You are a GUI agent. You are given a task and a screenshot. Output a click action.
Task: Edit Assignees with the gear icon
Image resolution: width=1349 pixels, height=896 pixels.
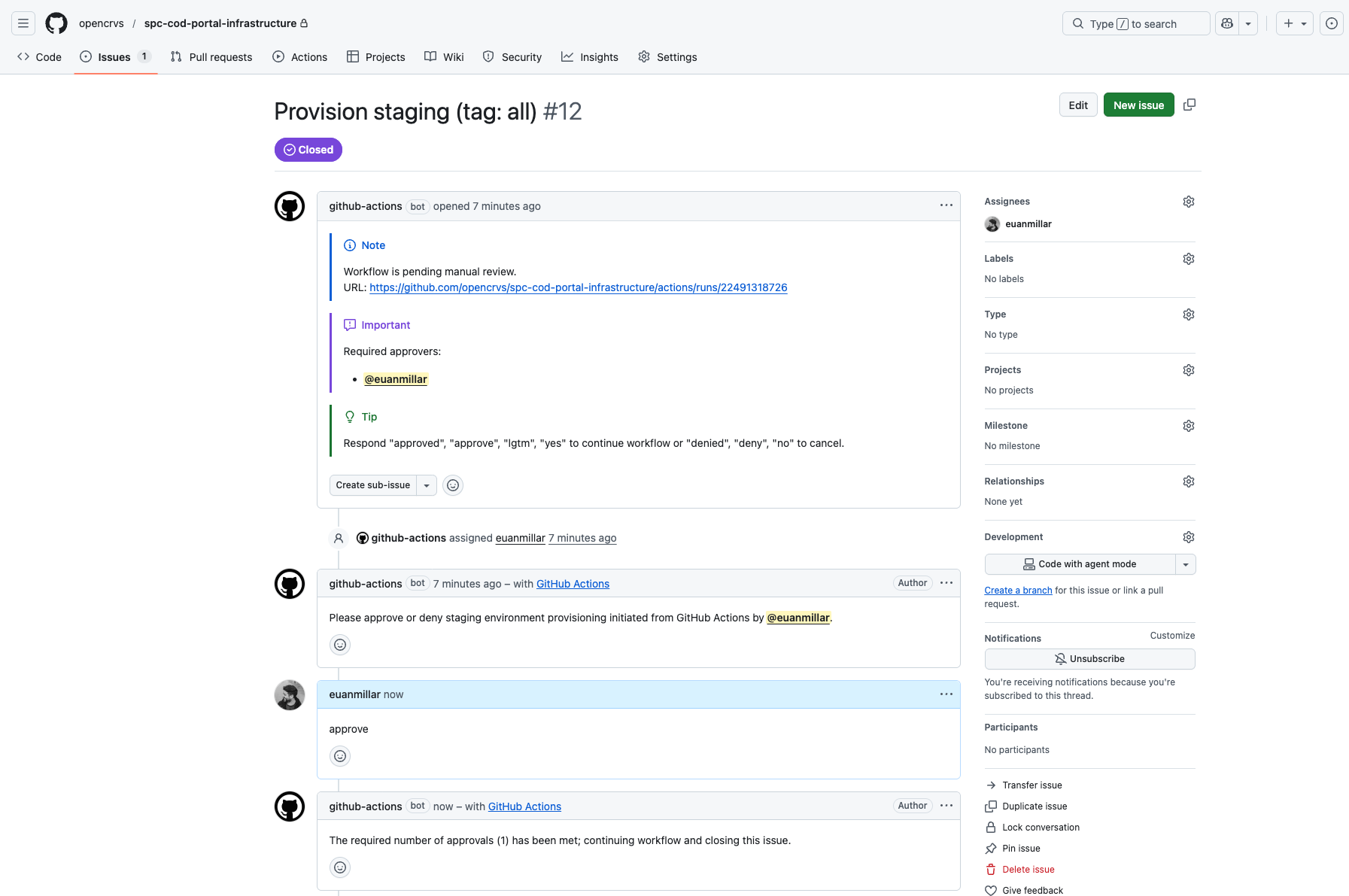[x=1189, y=202]
